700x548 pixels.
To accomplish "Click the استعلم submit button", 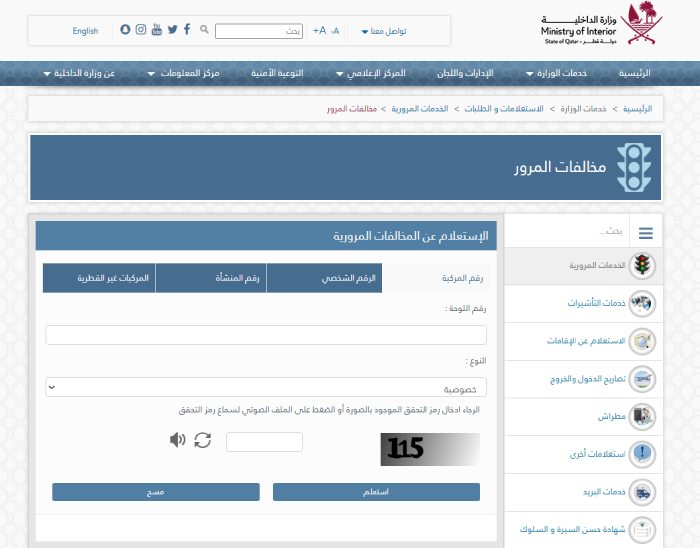I will [376, 492].
